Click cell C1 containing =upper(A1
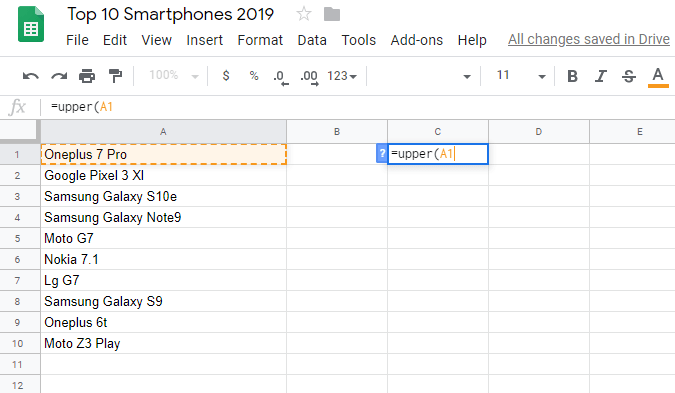Image resolution: width=675 pixels, height=393 pixels. 438,154
